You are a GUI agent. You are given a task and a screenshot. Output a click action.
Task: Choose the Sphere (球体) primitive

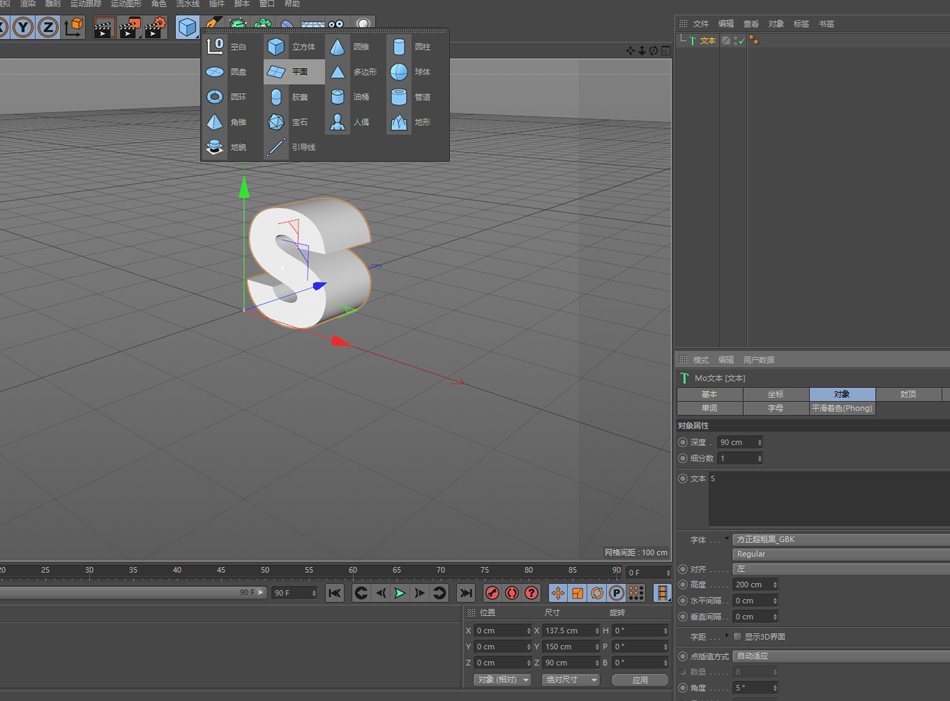click(411, 71)
